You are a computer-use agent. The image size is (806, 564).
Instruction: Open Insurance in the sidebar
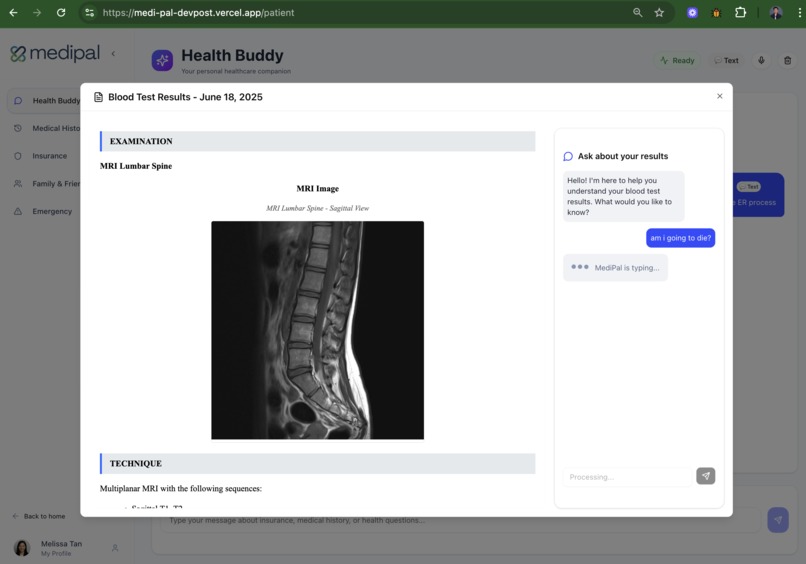[x=45, y=156]
